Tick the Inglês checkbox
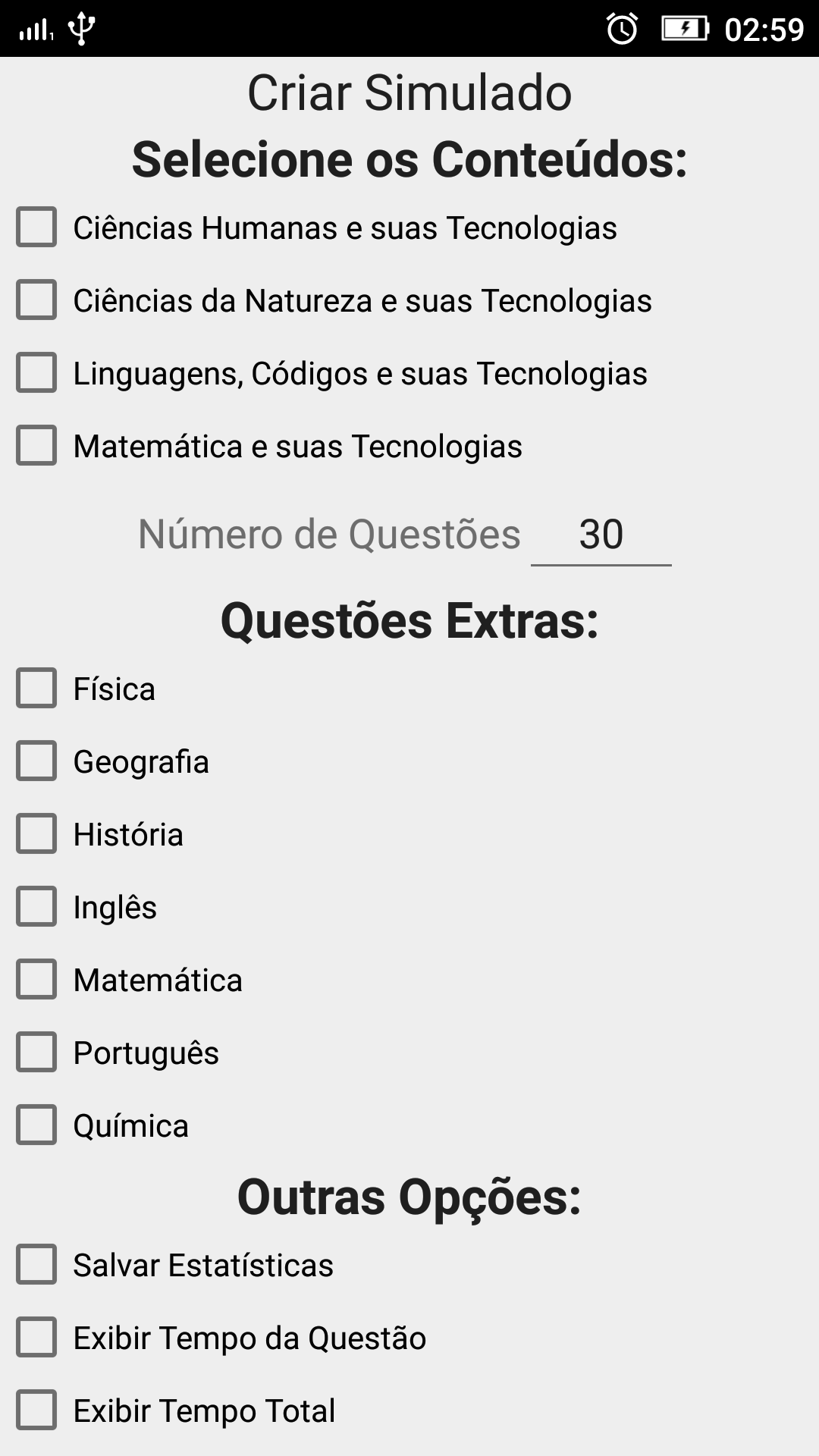The width and height of the screenshot is (819, 1456). [36, 906]
